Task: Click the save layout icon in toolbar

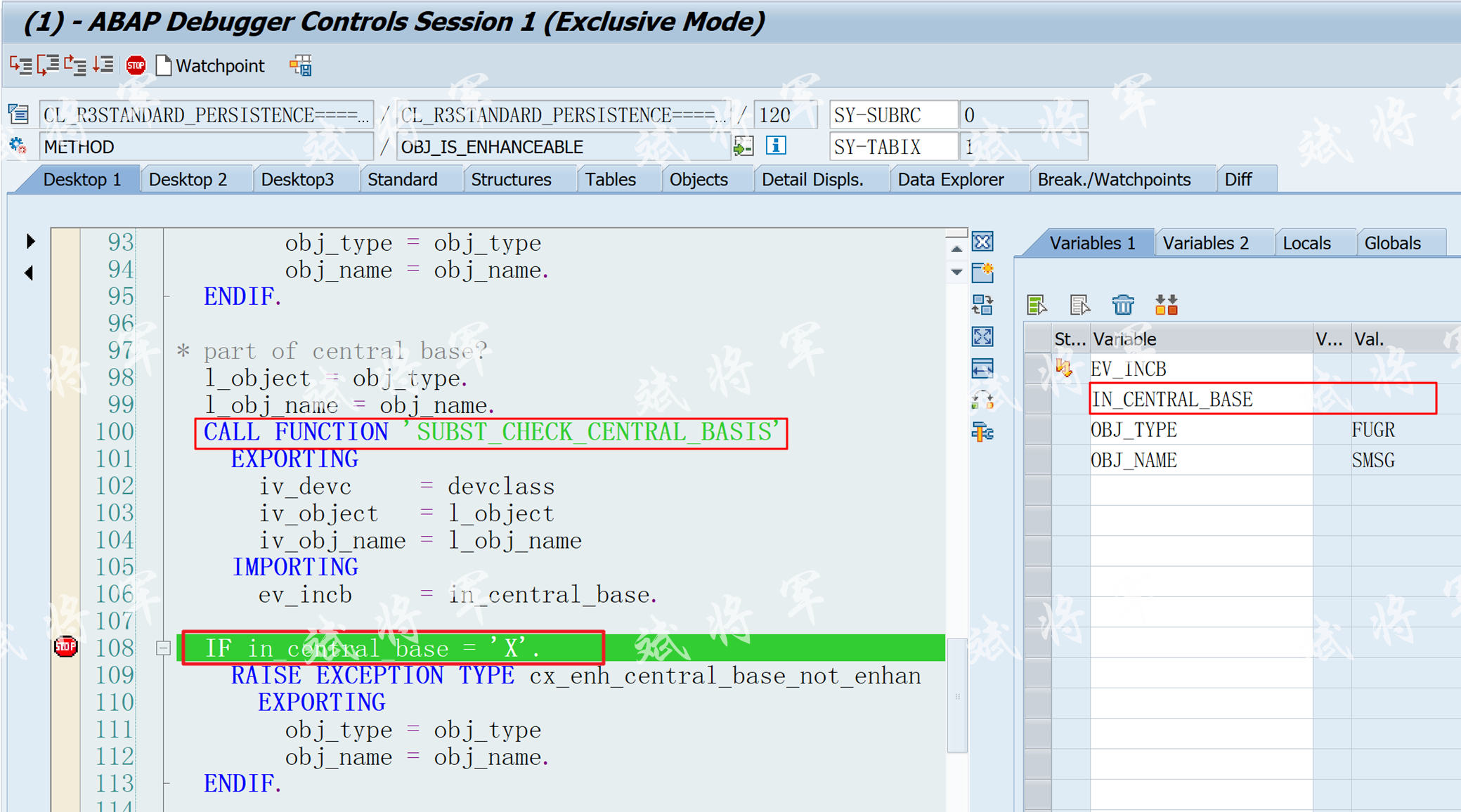Action: coord(301,66)
